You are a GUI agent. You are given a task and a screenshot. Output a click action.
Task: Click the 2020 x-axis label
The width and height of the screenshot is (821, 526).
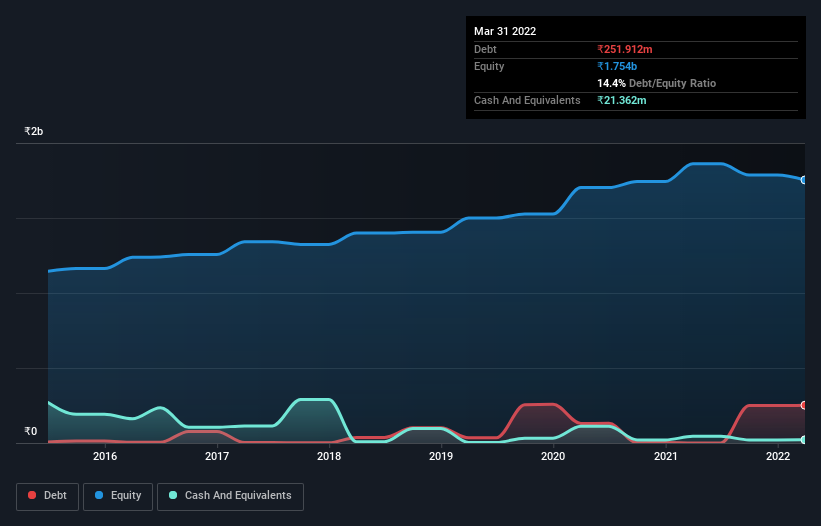pos(553,456)
